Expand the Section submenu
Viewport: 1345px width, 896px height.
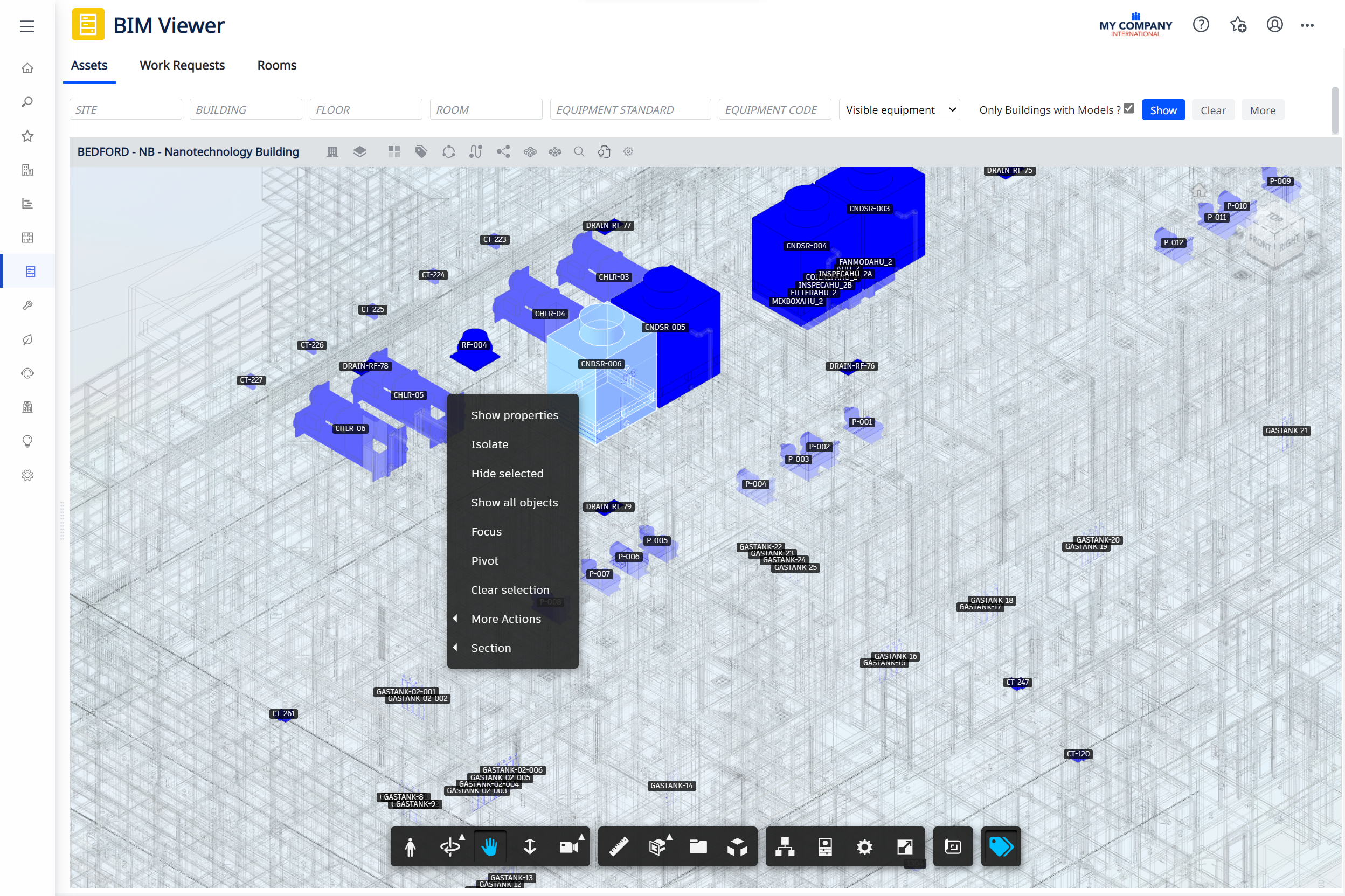[x=491, y=648]
